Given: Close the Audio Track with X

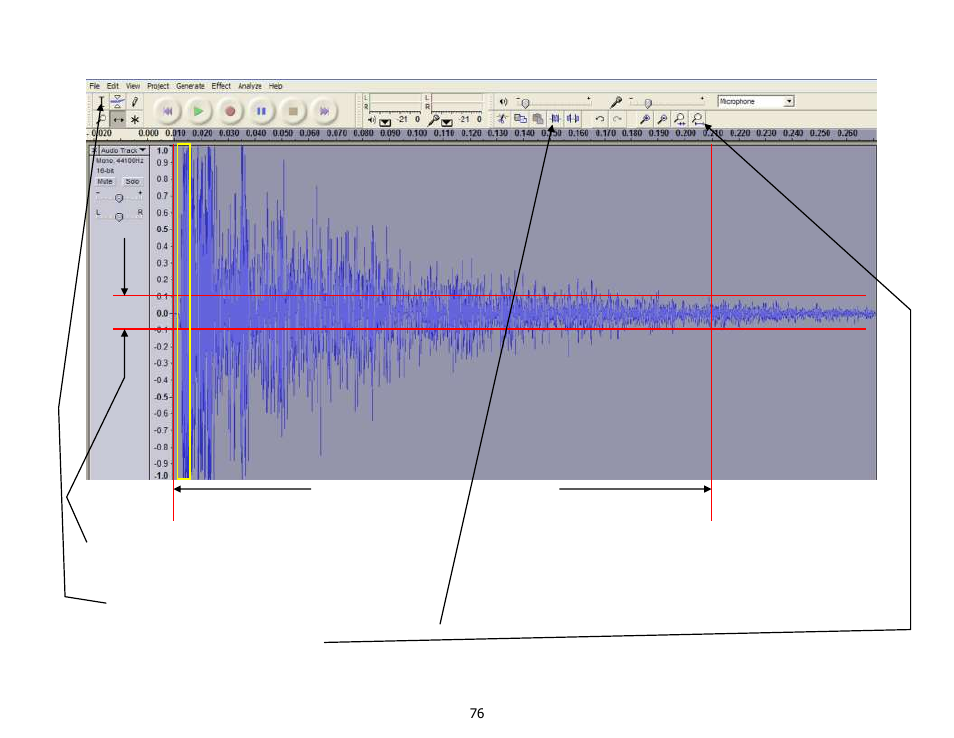Looking at the screenshot, I should (94, 150).
